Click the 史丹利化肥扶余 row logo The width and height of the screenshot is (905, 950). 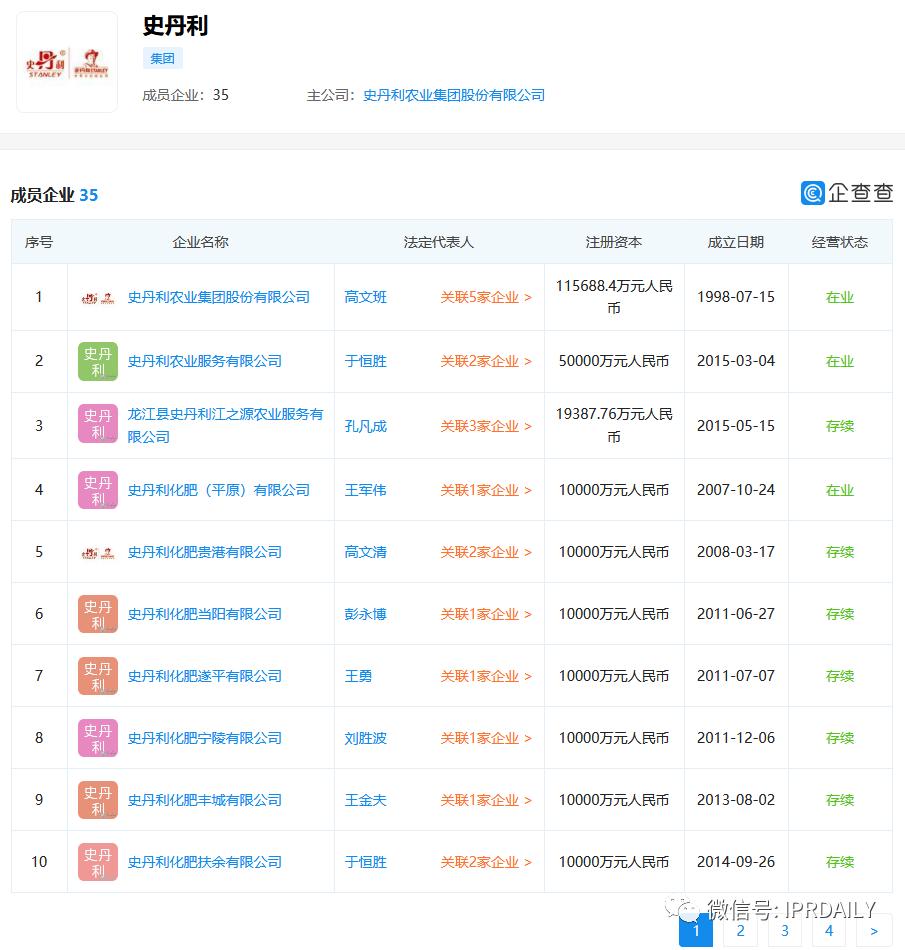(x=97, y=861)
